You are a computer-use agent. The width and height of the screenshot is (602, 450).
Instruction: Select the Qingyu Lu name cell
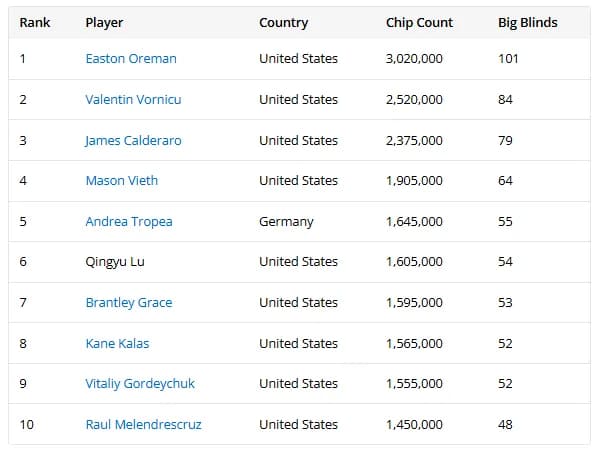tap(115, 262)
